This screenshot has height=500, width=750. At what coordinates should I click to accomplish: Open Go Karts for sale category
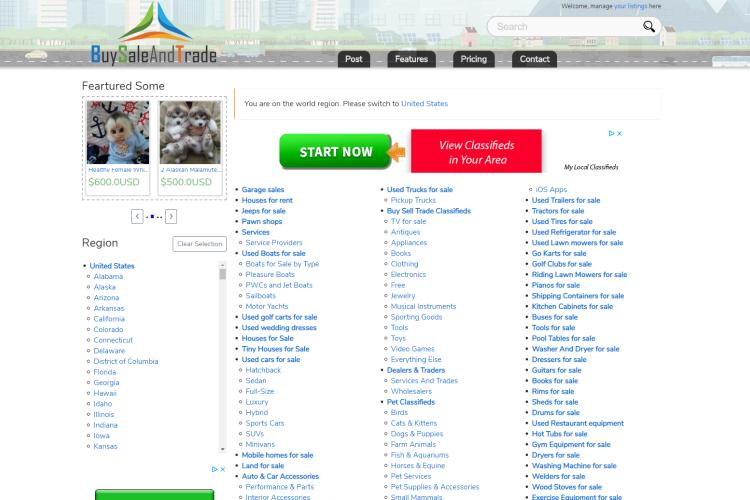(559, 254)
